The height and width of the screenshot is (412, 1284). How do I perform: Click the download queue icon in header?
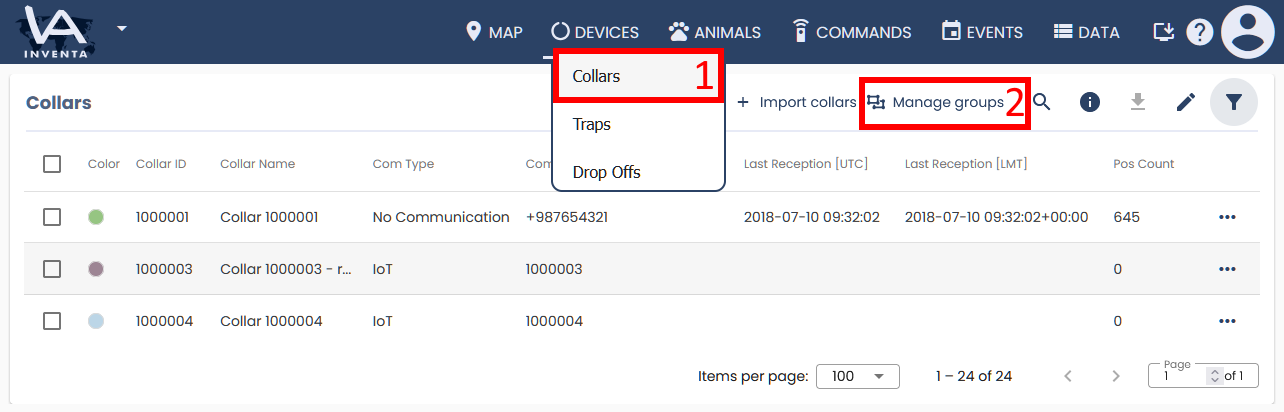click(x=1163, y=32)
